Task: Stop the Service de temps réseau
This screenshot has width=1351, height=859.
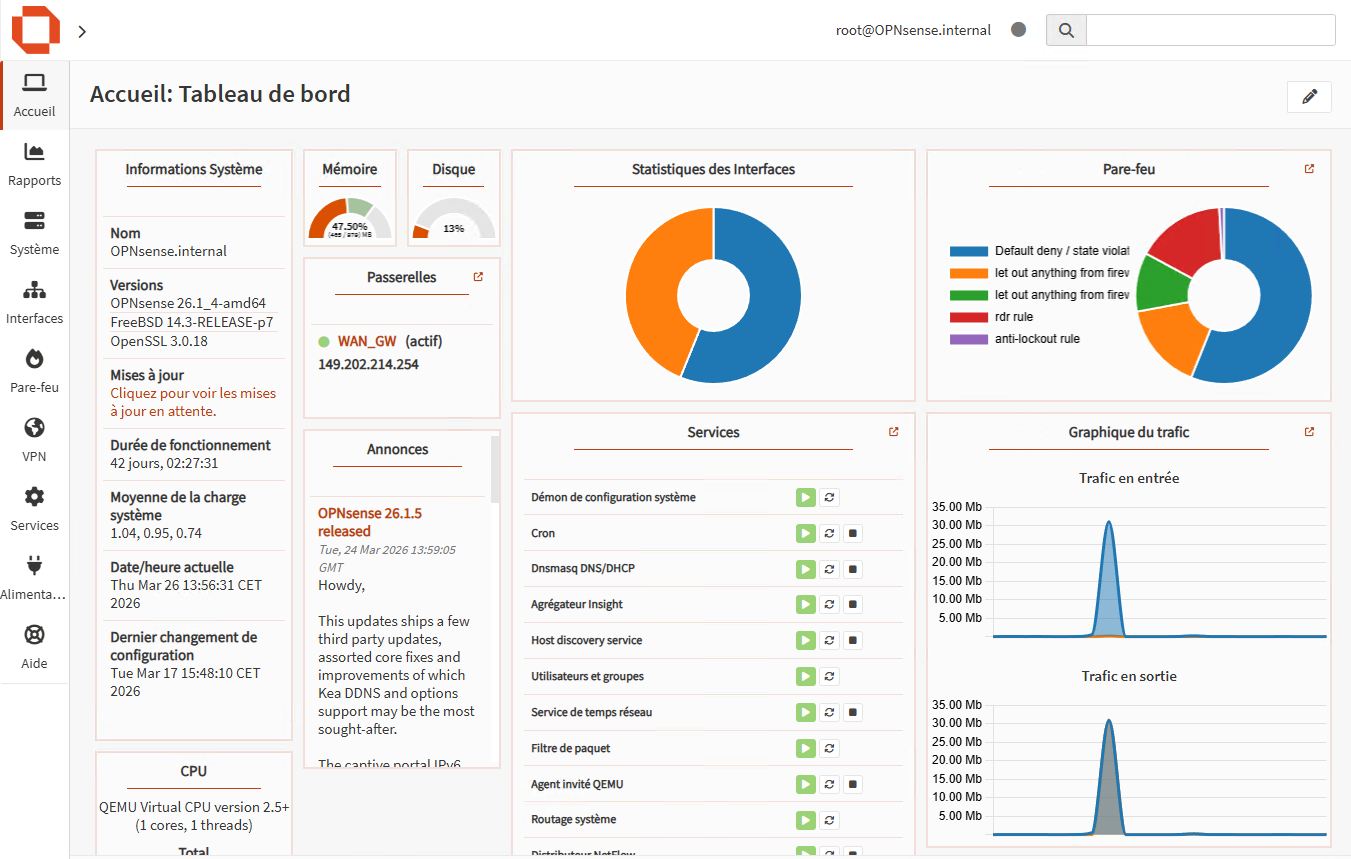Action: [x=853, y=712]
